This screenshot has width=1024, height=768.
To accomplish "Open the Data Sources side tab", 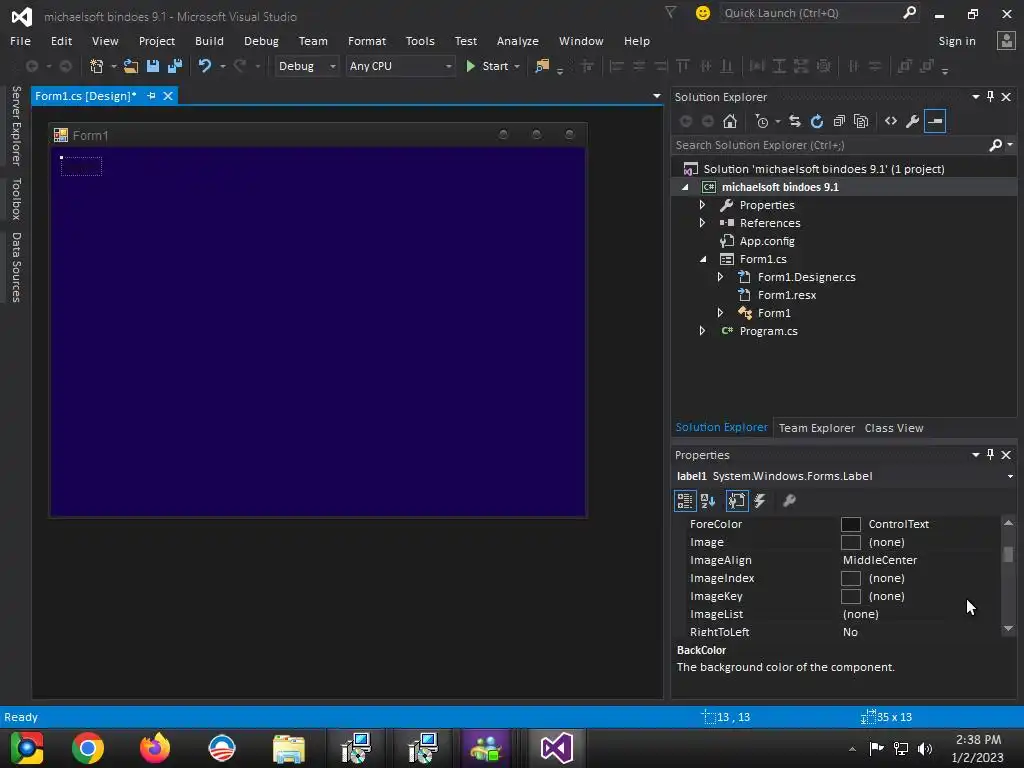I will pos(16,267).
